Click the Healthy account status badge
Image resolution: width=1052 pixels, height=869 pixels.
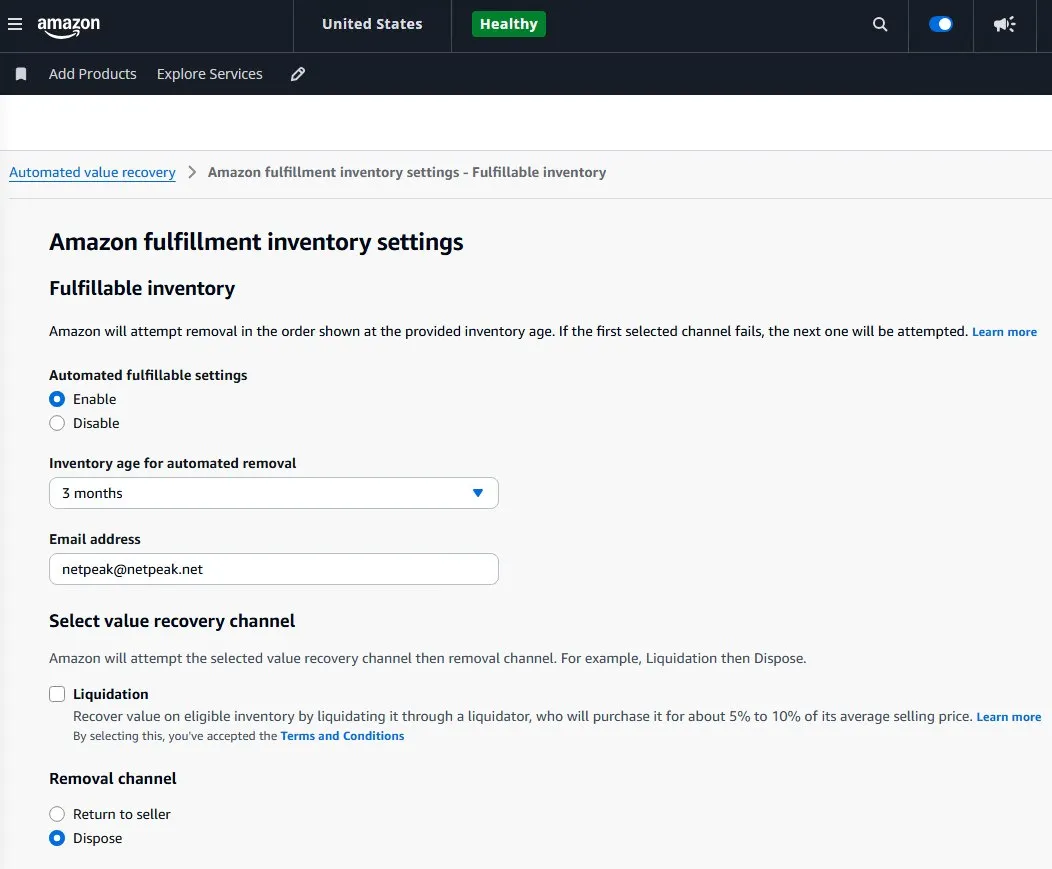click(509, 24)
